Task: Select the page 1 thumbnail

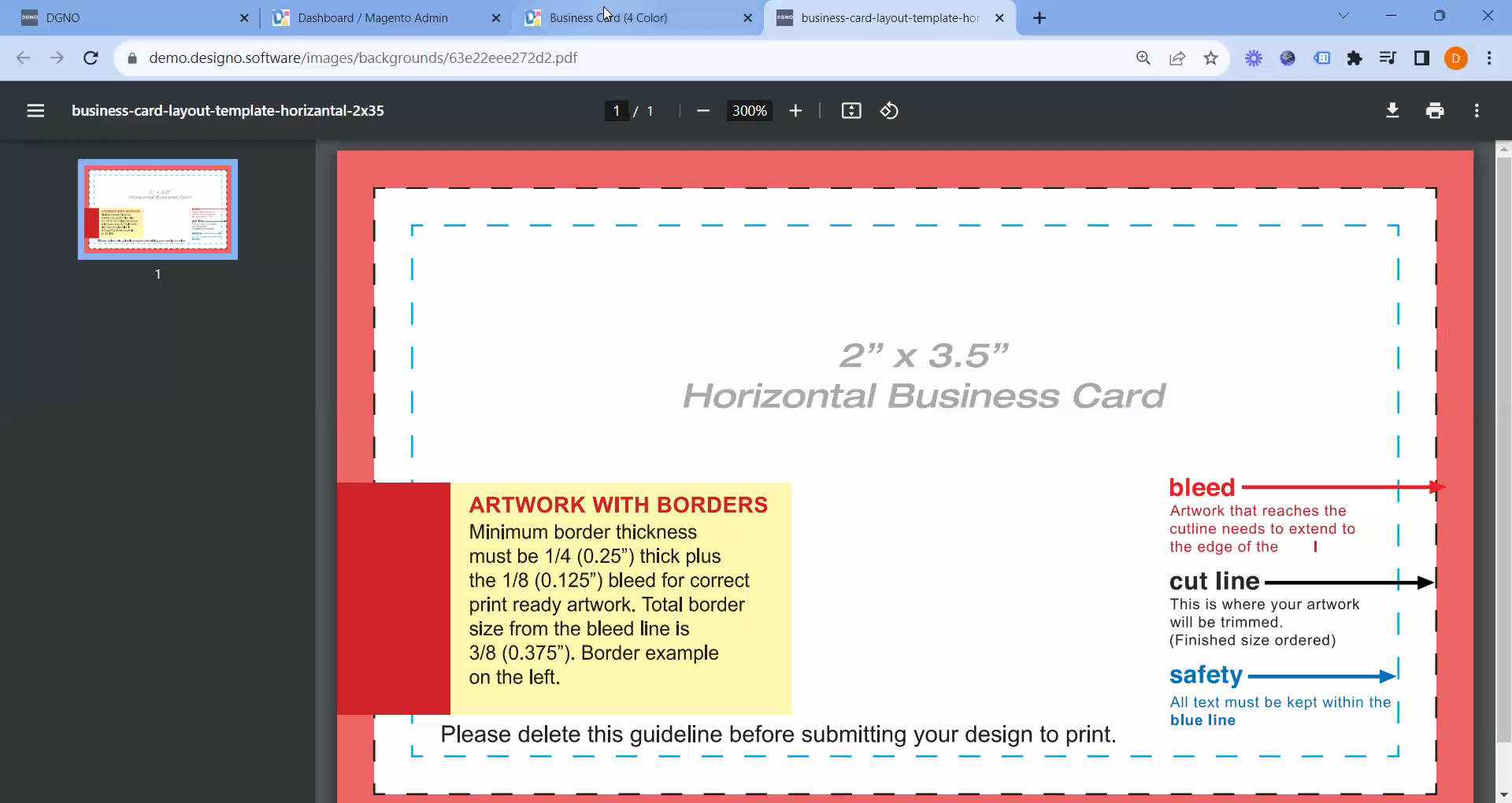Action: click(x=157, y=209)
